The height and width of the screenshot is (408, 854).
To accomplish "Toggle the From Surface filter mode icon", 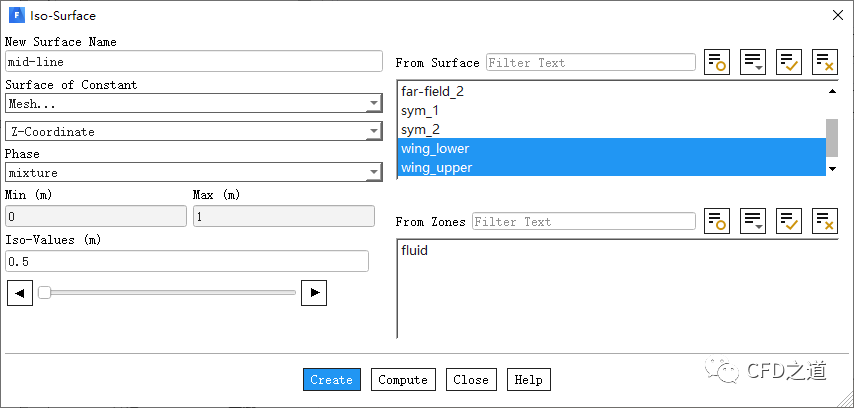I will click(x=717, y=62).
